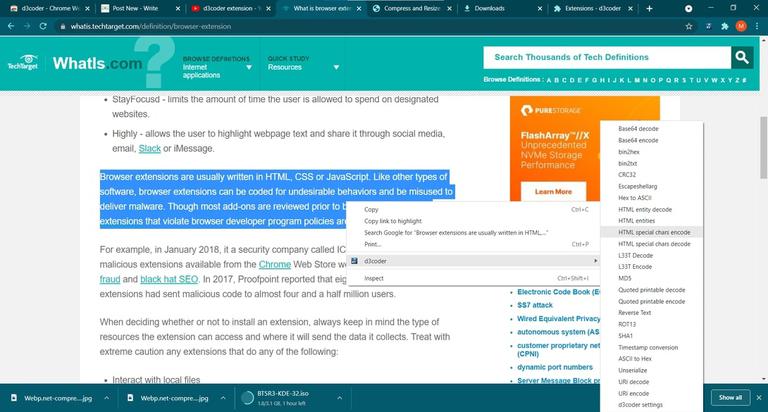
Task: Select Base64 decode in d3coder submenu
Action: pos(651,129)
